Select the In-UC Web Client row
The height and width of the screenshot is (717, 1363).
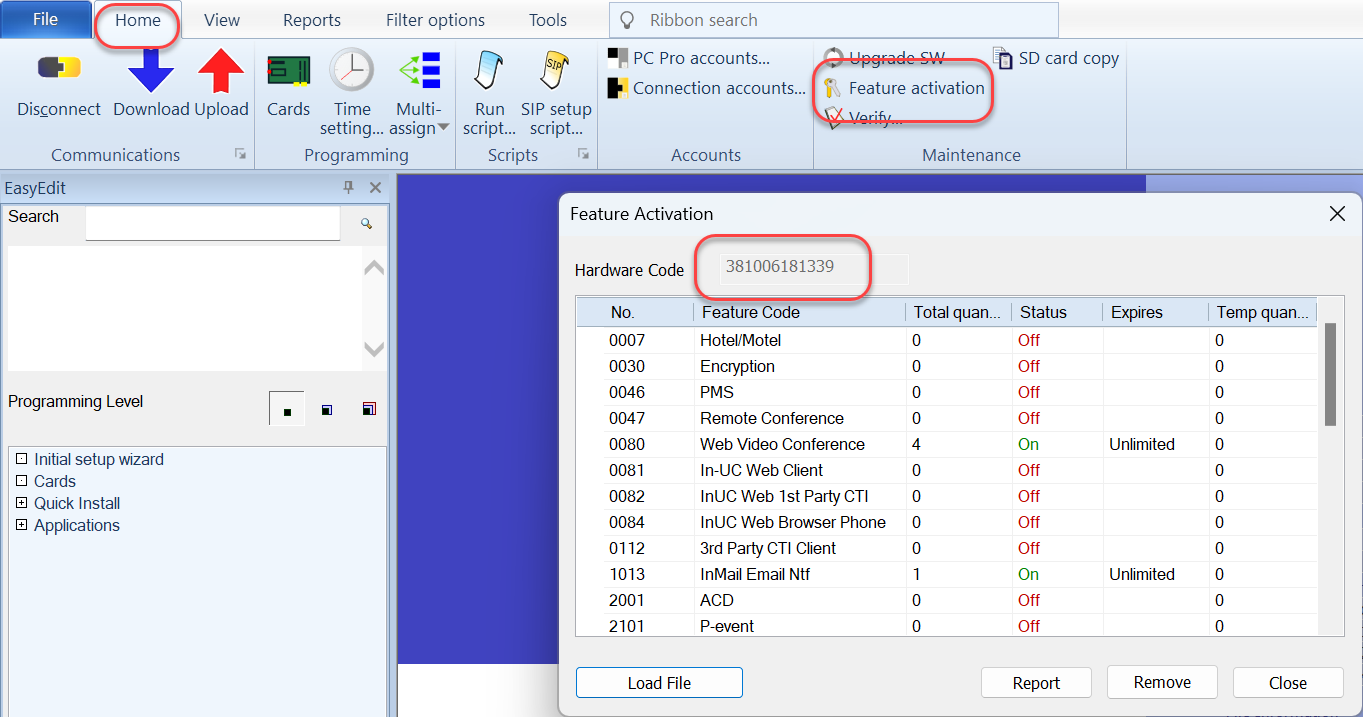(946, 470)
